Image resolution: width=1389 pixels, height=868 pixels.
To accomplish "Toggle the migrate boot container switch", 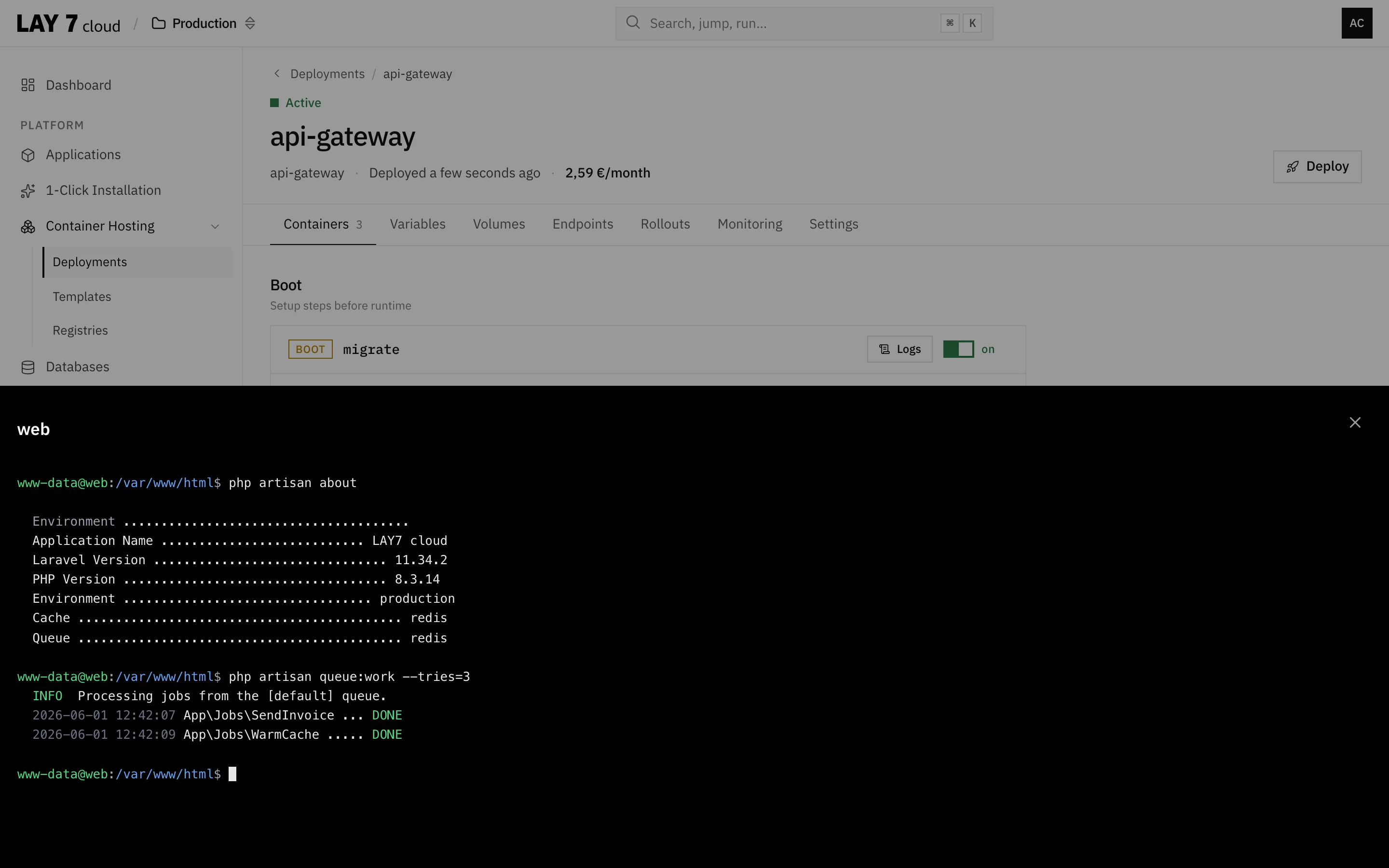I will [x=958, y=349].
